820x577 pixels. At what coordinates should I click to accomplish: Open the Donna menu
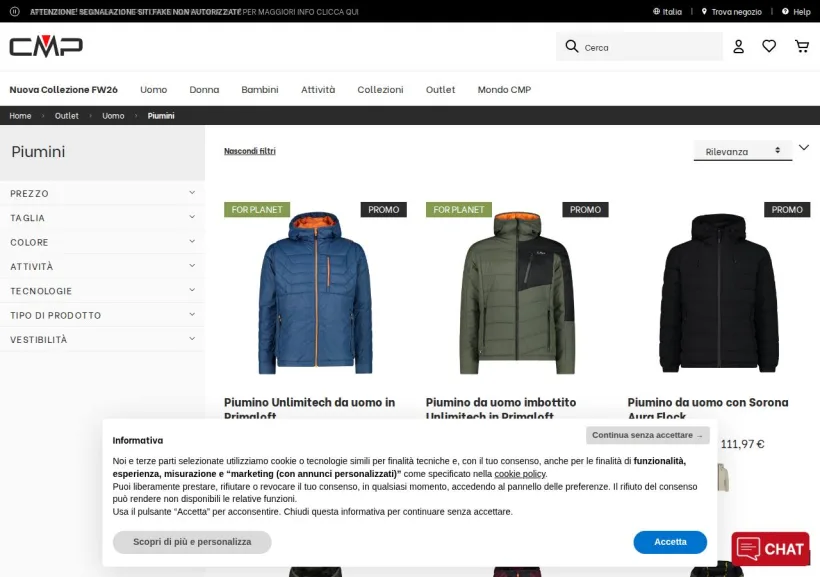[204, 89]
